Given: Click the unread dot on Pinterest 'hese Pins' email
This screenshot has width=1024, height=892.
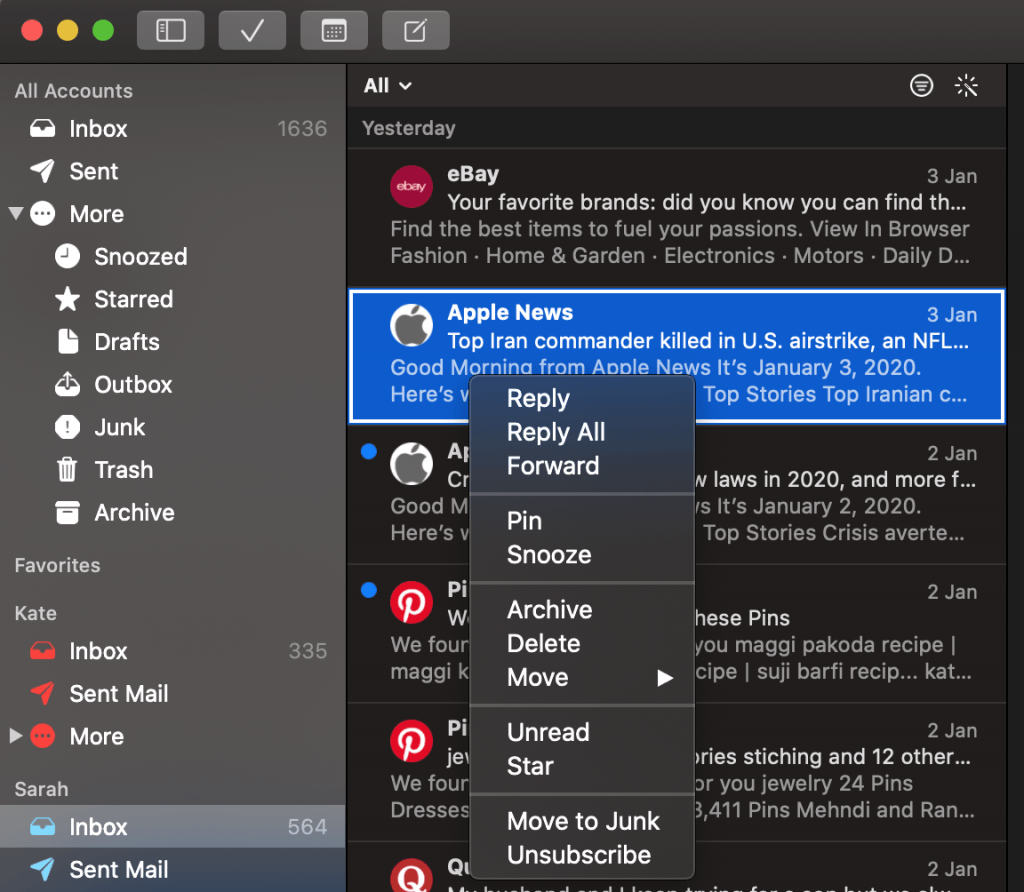Looking at the screenshot, I should [369, 590].
